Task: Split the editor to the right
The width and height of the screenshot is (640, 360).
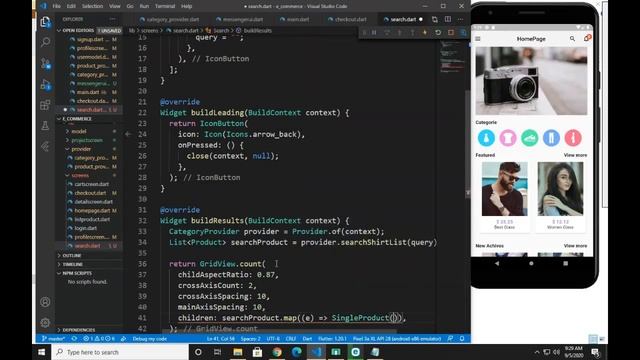Action: point(448,19)
